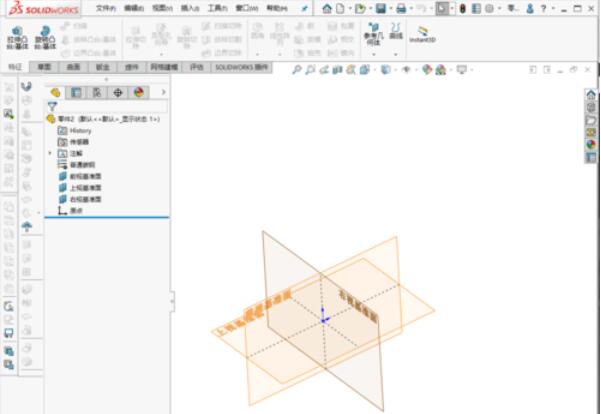The height and width of the screenshot is (414, 601).
Task: Select the DimXpertManager crosshair tab
Action: tap(118, 92)
